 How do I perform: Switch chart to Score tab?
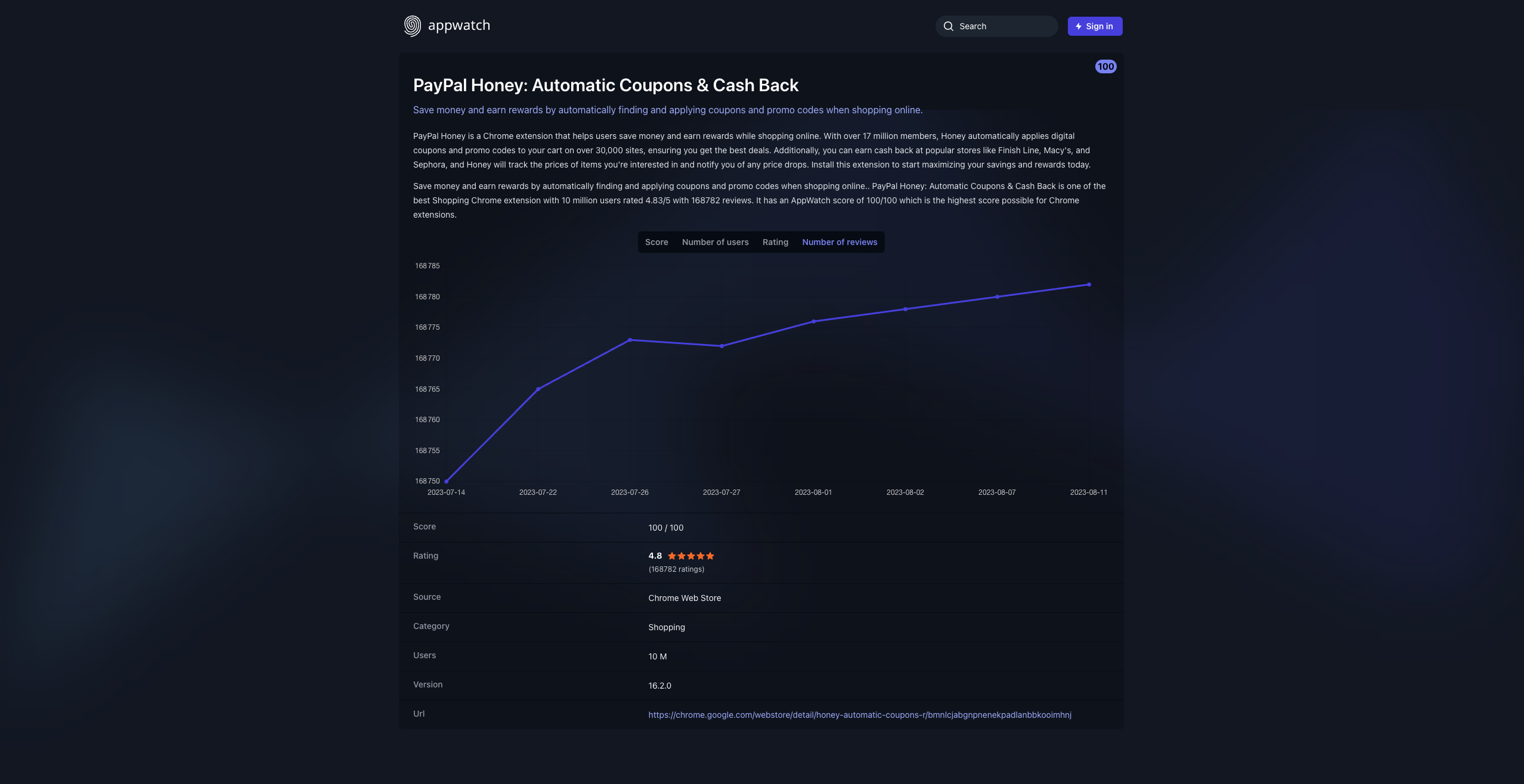pyautogui.click(x=656, y=242)
